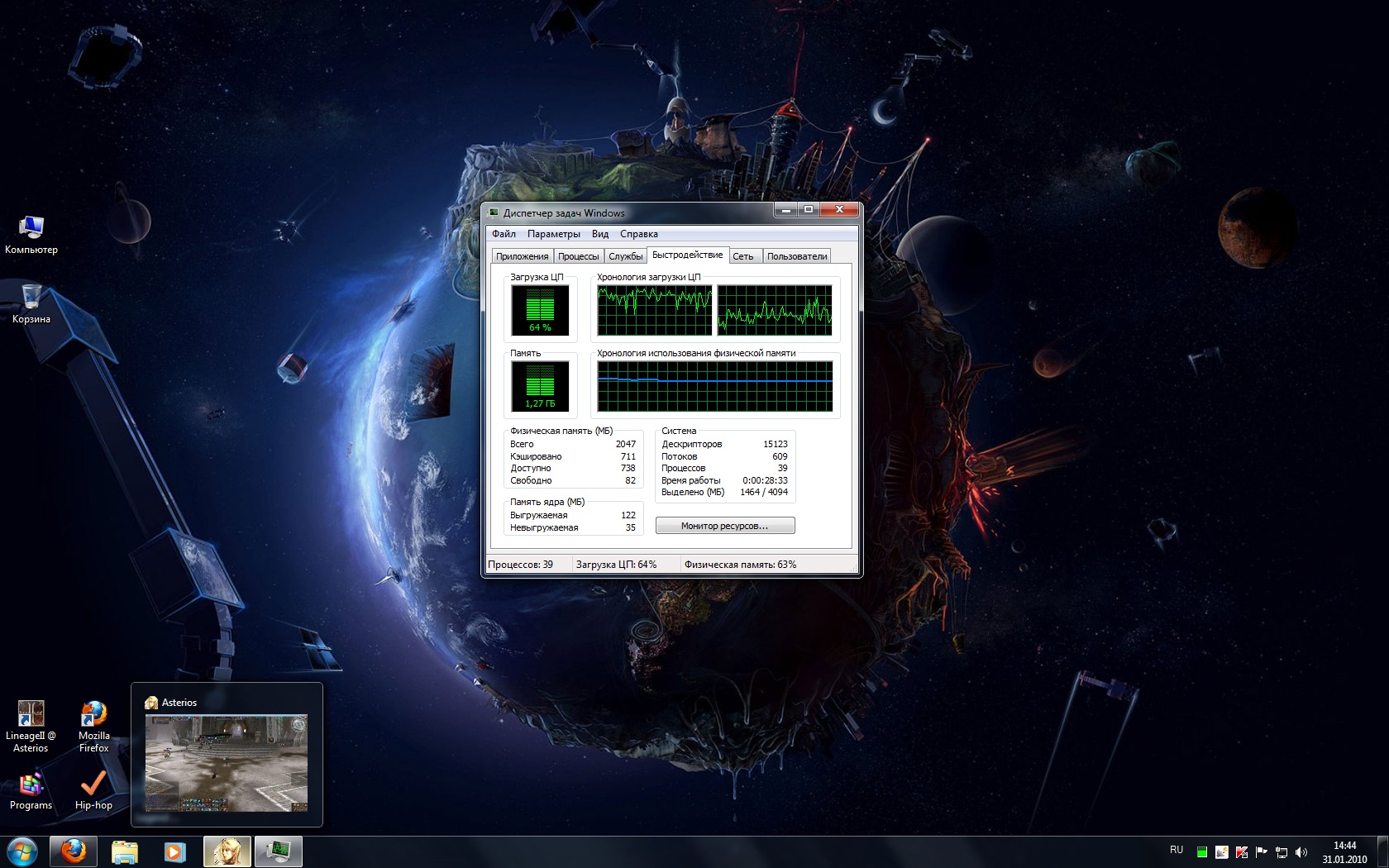Click the Выгружаемая value 122

[628, 515]
